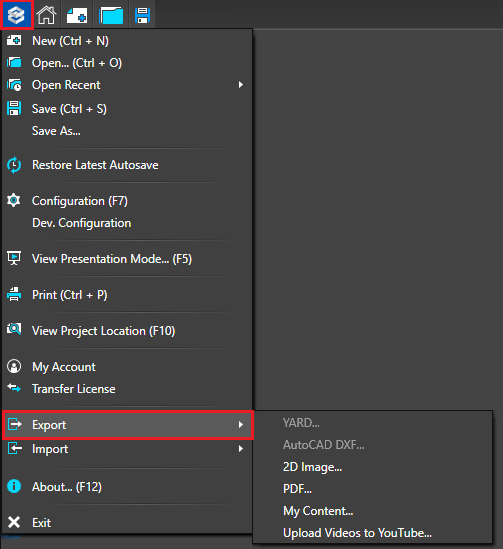Click the floppy icon beside Save (Ctrl + S)
The height and width of the screenshot is (549, 503).
click(14, 108)
